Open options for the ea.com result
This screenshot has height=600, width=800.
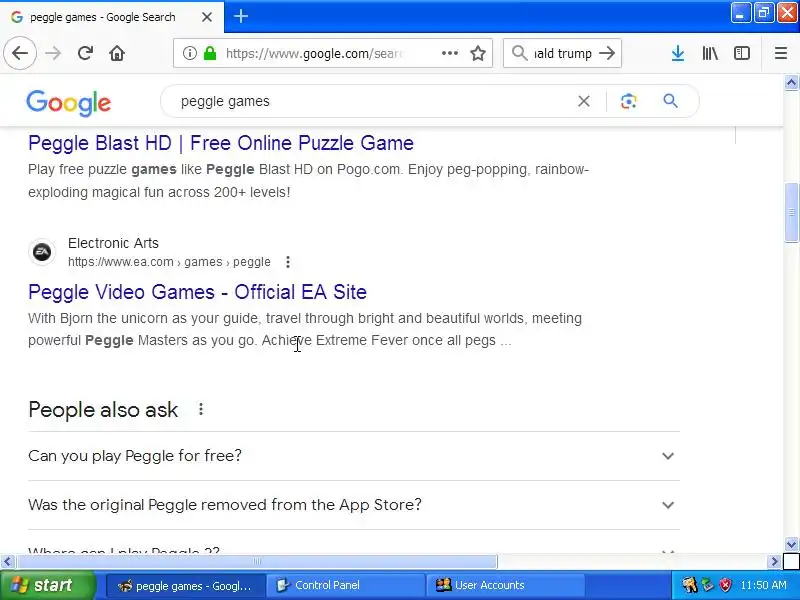coord(288,262)
